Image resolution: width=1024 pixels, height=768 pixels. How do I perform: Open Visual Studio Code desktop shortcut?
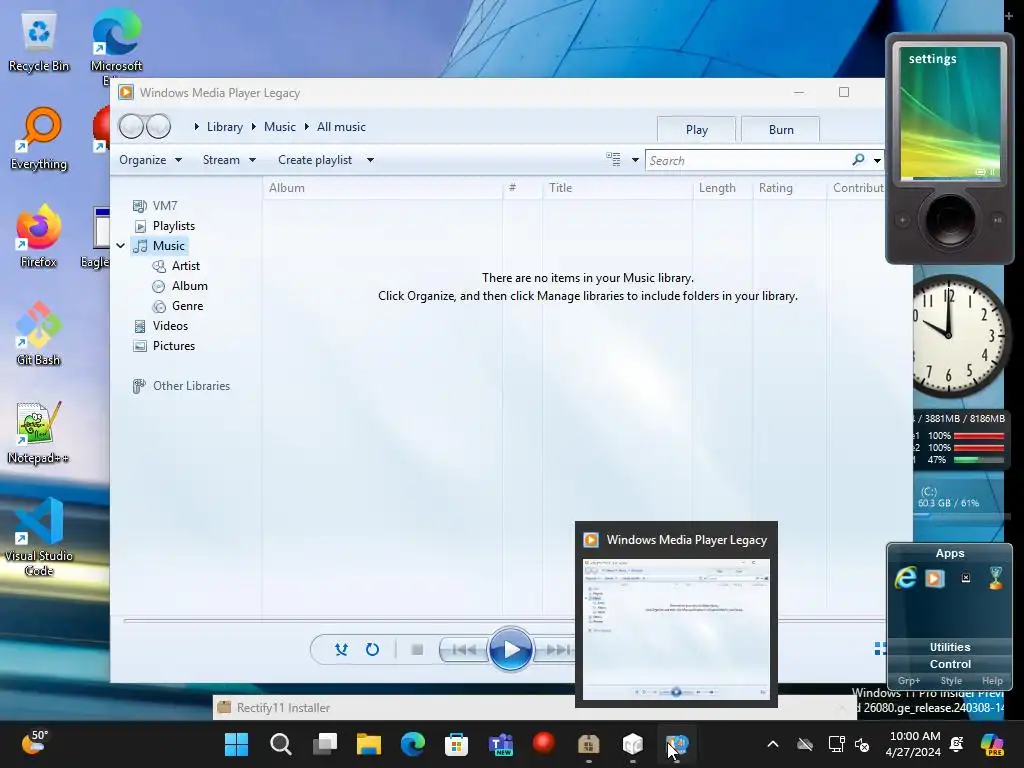39,537
